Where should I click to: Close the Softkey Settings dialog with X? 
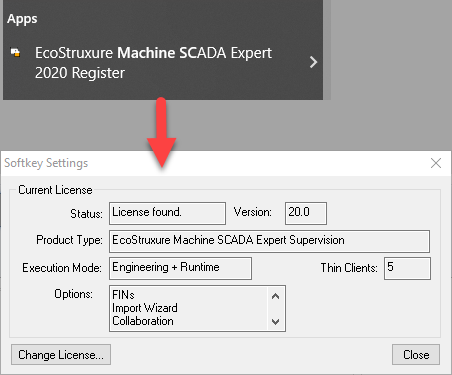pyautogui.click(x=436, y=163)
